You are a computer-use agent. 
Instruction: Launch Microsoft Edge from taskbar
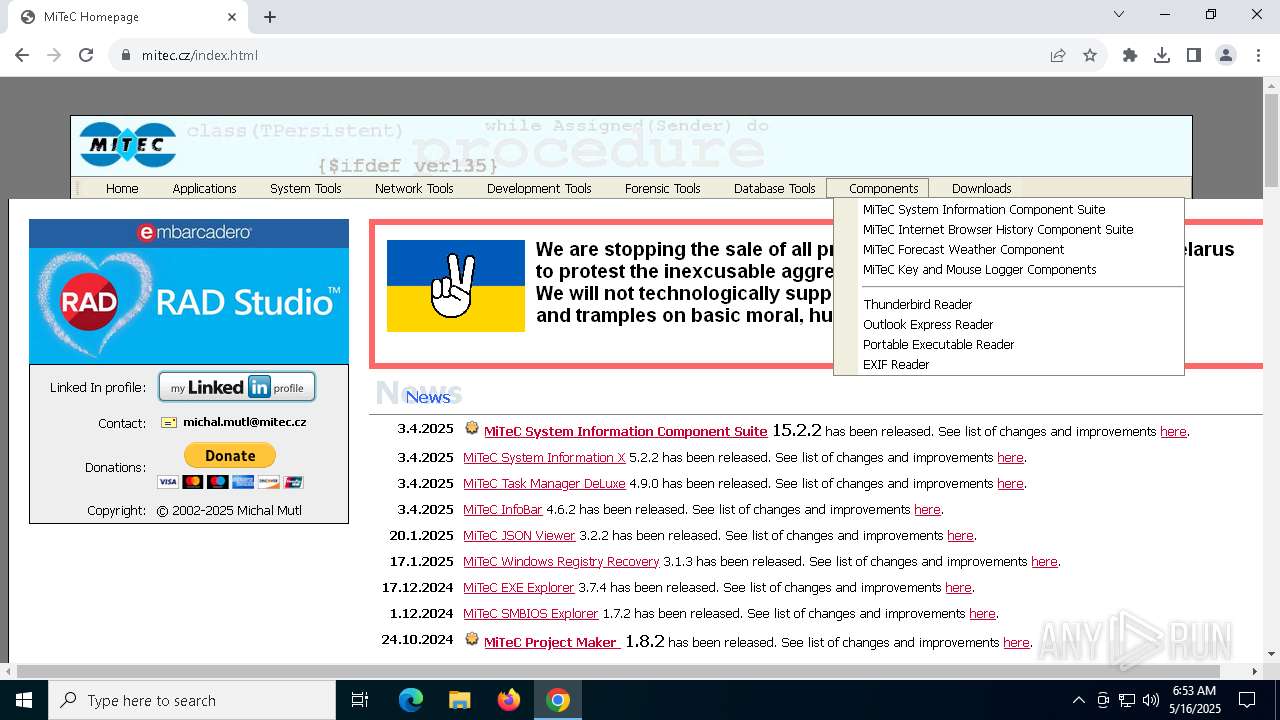(x=411, y=700)
